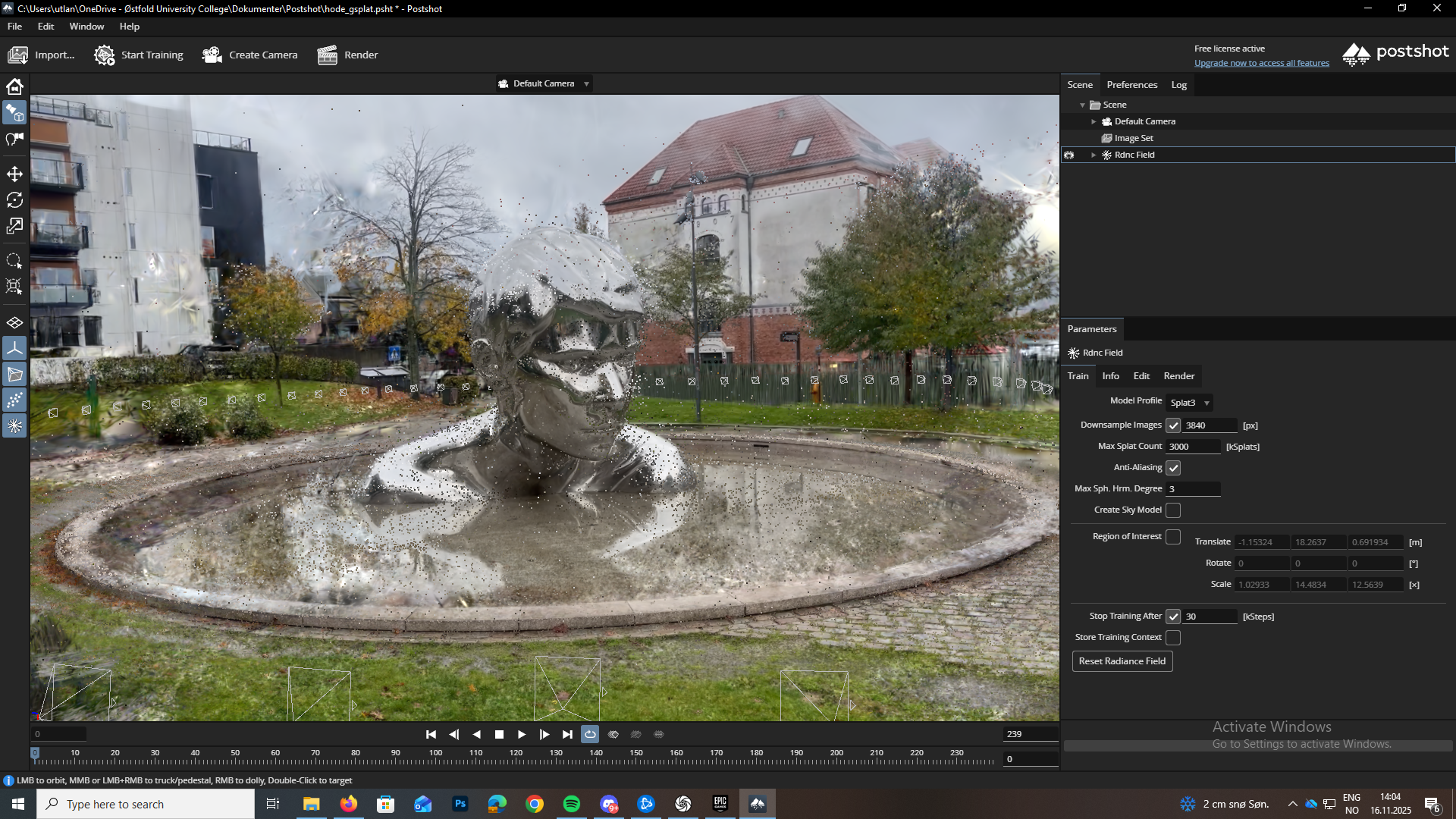Screen dimensions: 1456x819
Task: Click the Upgrade now to access all features link
Action: (x=1260, y=62)
